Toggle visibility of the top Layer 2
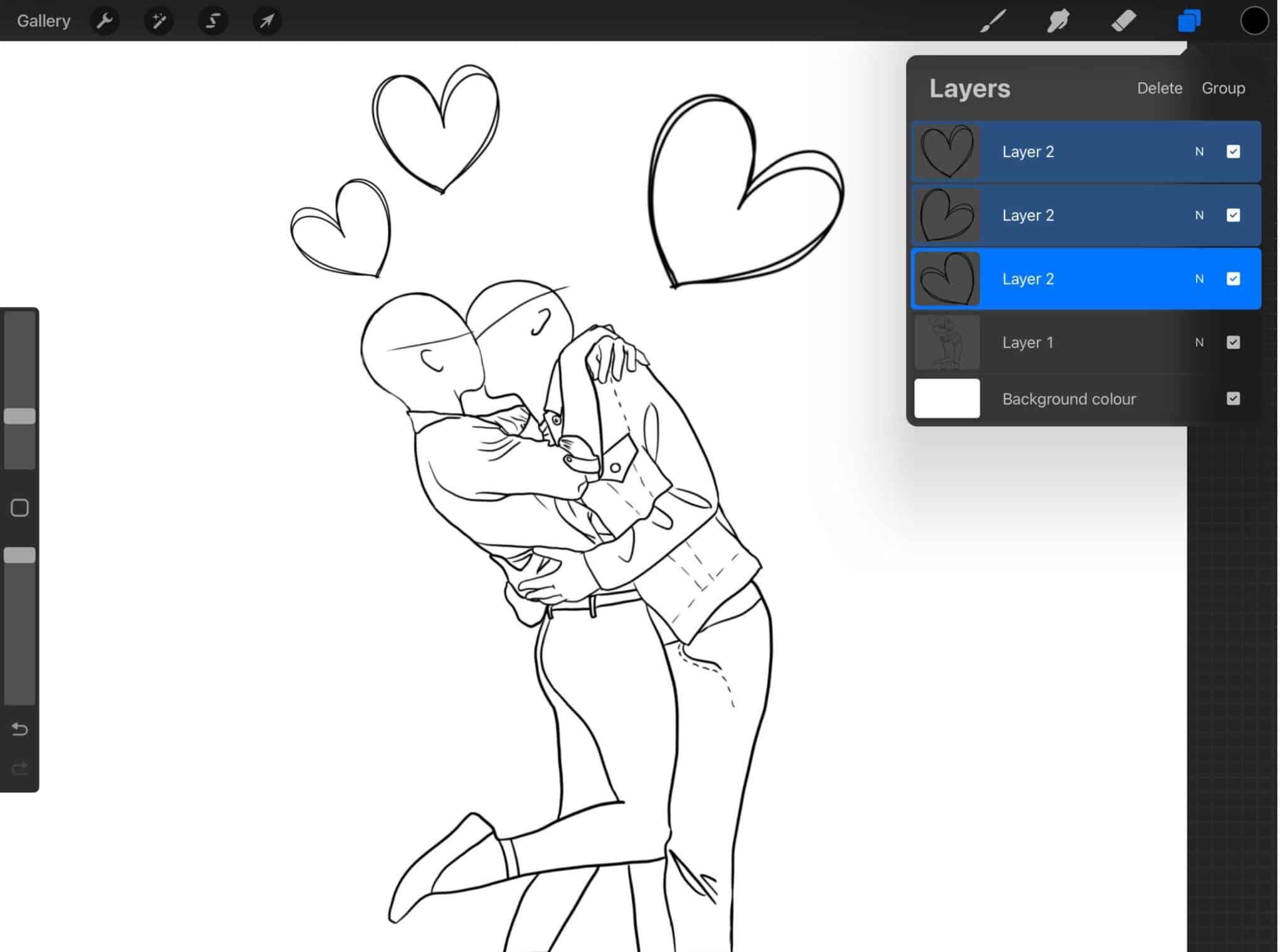Image resolution: width=1285 pixels, height=952 pixels. coord(1234,151)
